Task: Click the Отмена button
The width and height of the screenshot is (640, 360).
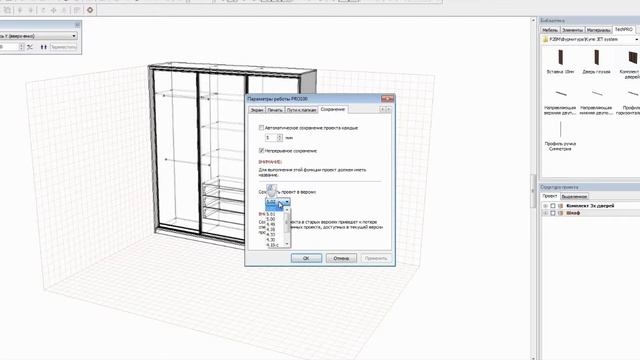Action: (x=341, y=258)
